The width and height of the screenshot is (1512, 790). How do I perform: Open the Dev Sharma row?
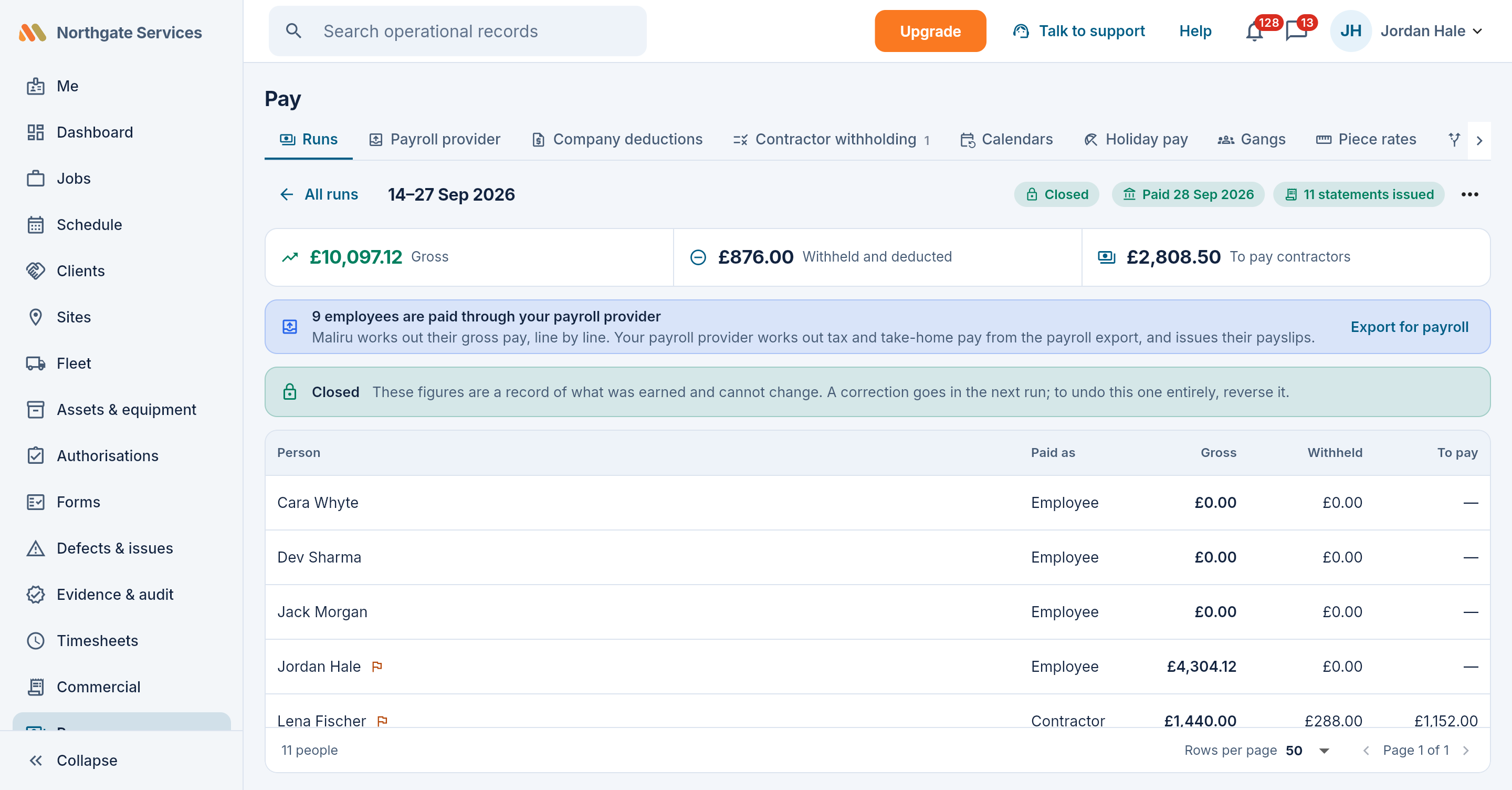(877, 557)
